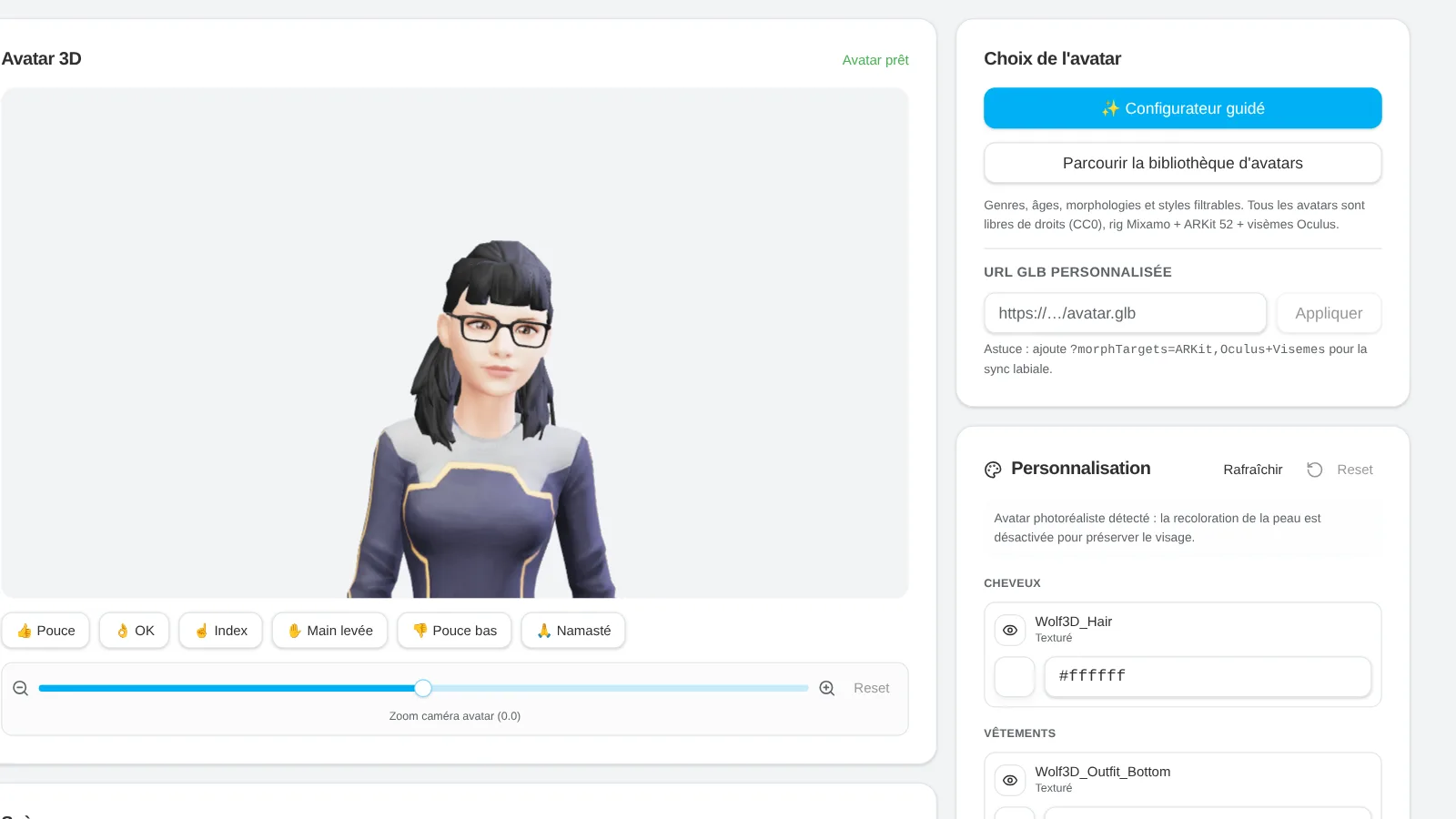This screenshot has height=819, width=1456.
Task: Click the 3D avatar preview
Action: [x=455, y=343]
